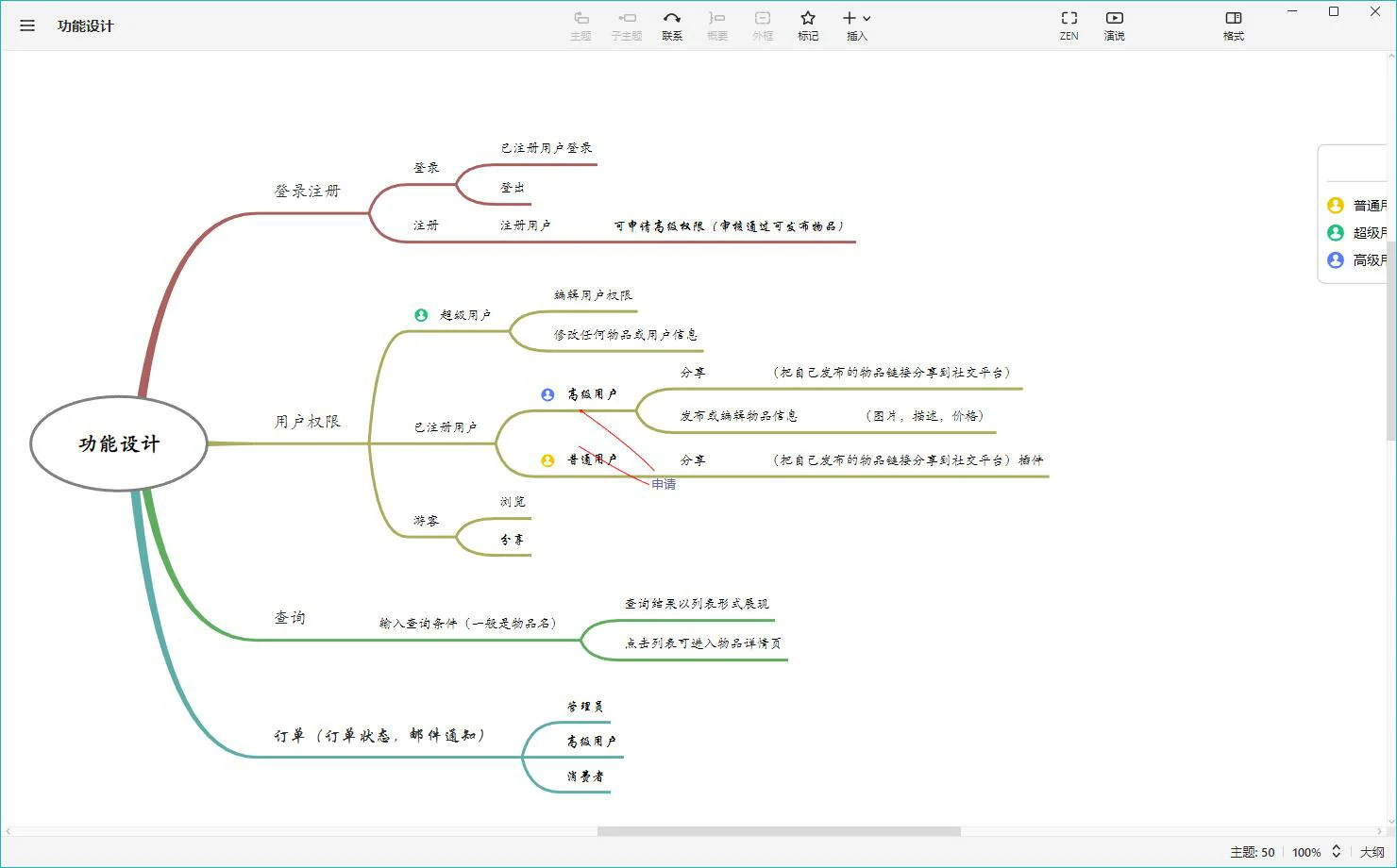The width and height of the screenshot is (1397, 868).
Task: Select the 游客 topic
Action: [x=426, y=521]
